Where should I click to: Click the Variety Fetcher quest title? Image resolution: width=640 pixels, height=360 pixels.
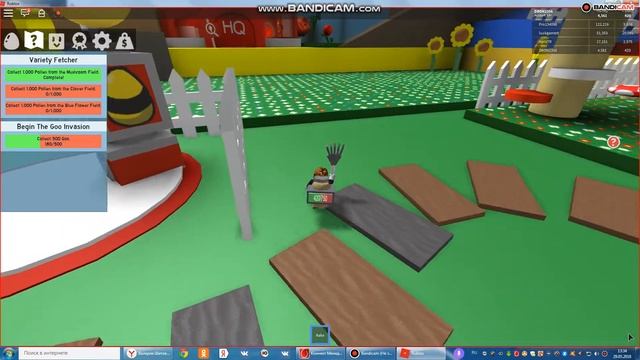coord(53,60)
